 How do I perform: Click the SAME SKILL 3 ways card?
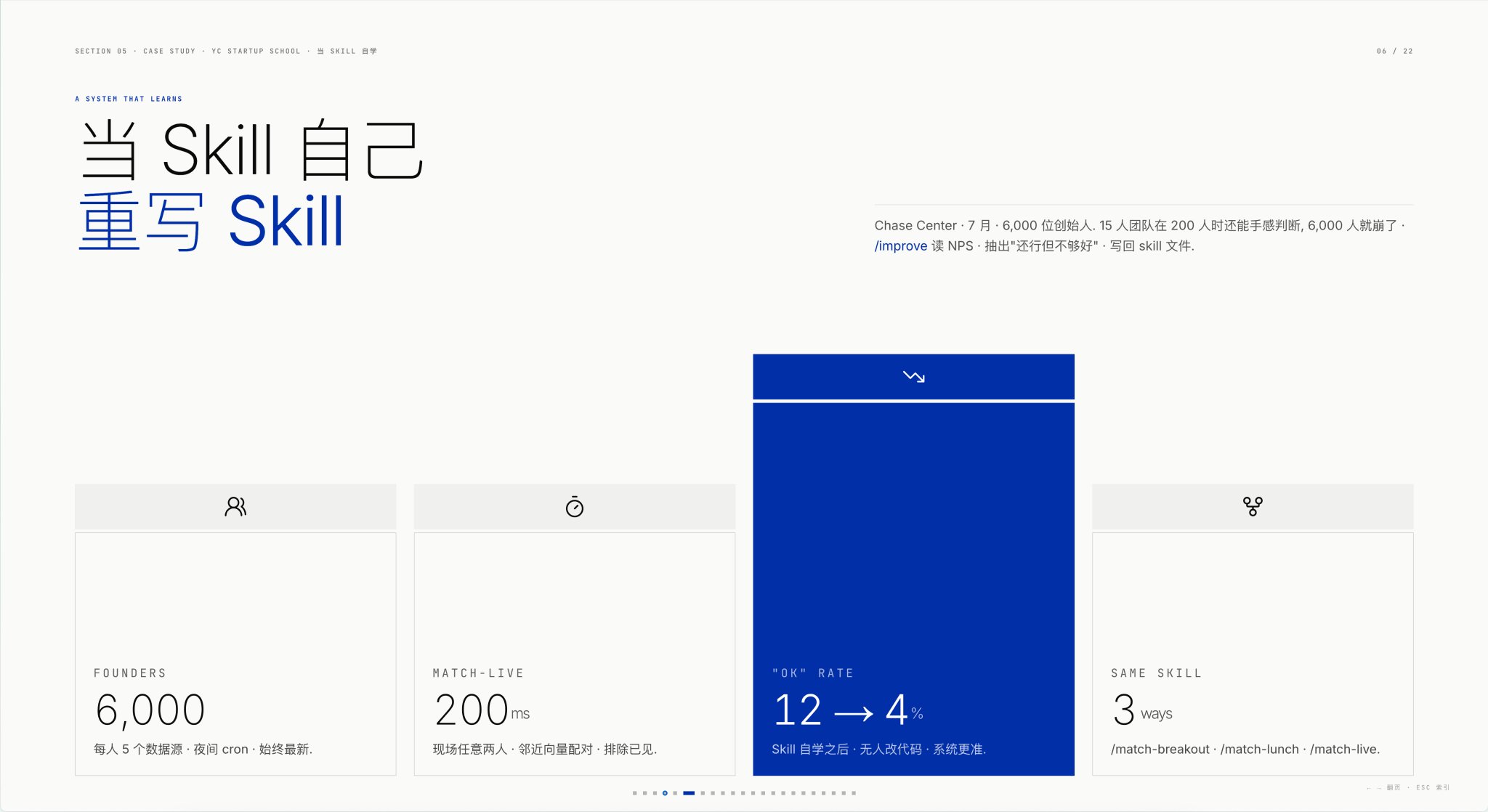pos(1253,654)
